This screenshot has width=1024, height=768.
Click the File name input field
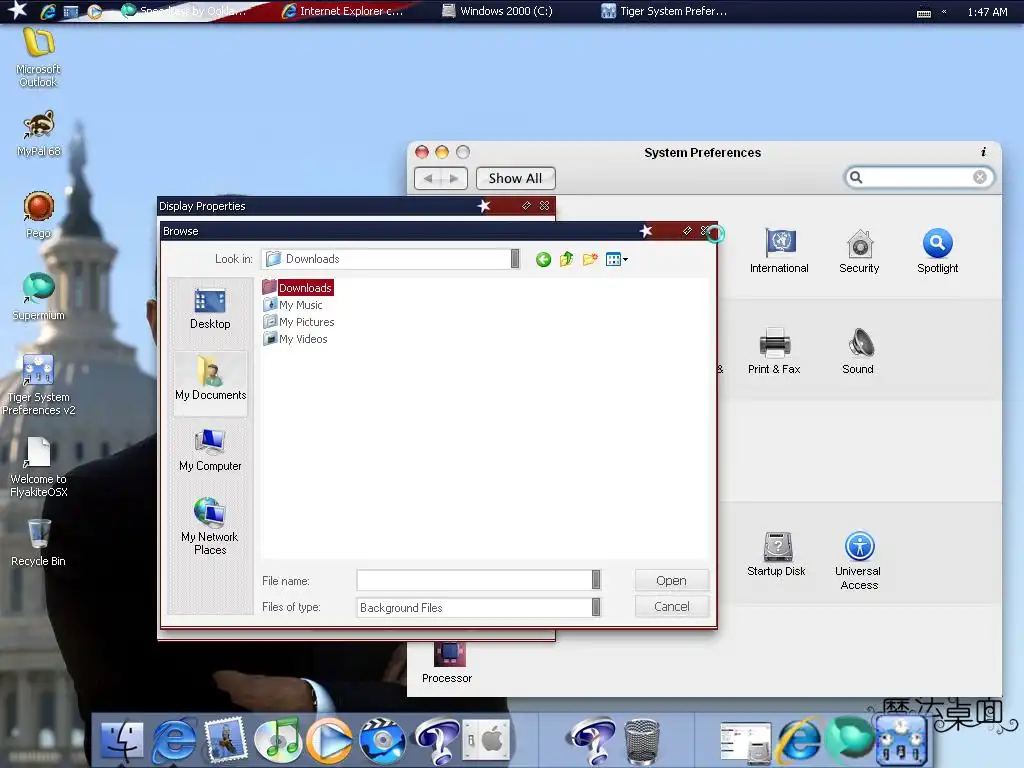[x=474, y=580]
